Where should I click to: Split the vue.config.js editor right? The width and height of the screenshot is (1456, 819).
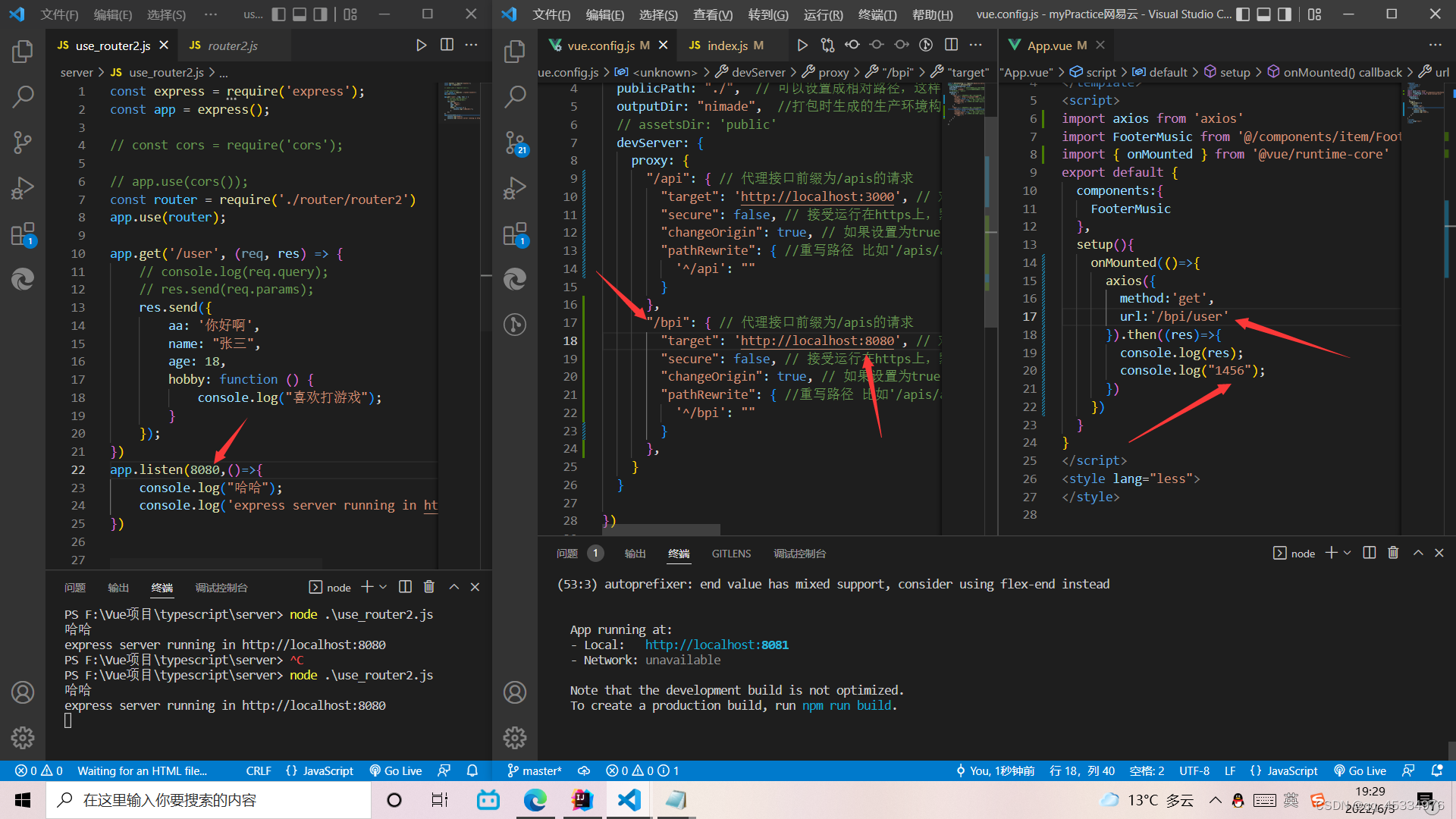(x=952, y=45)
